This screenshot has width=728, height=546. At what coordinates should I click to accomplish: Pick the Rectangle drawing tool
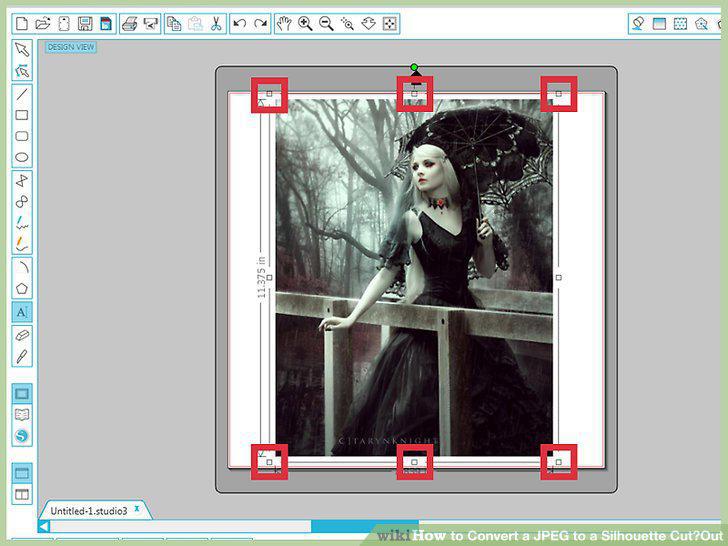click(x=22, y=115)
